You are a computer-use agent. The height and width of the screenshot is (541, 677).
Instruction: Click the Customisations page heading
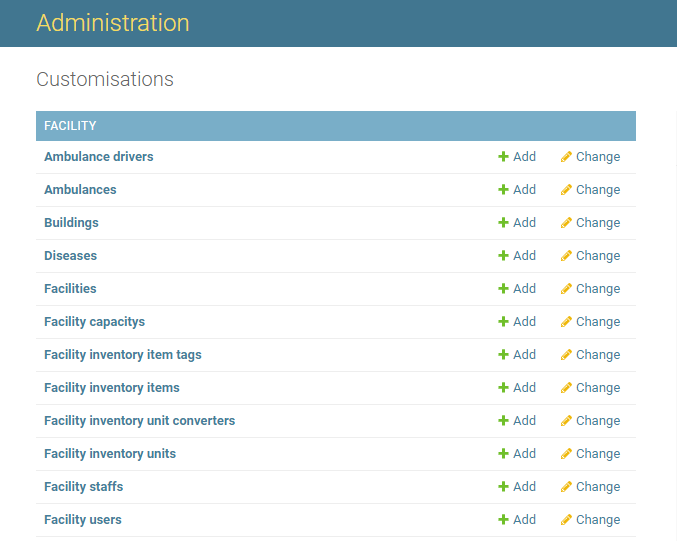105,79
